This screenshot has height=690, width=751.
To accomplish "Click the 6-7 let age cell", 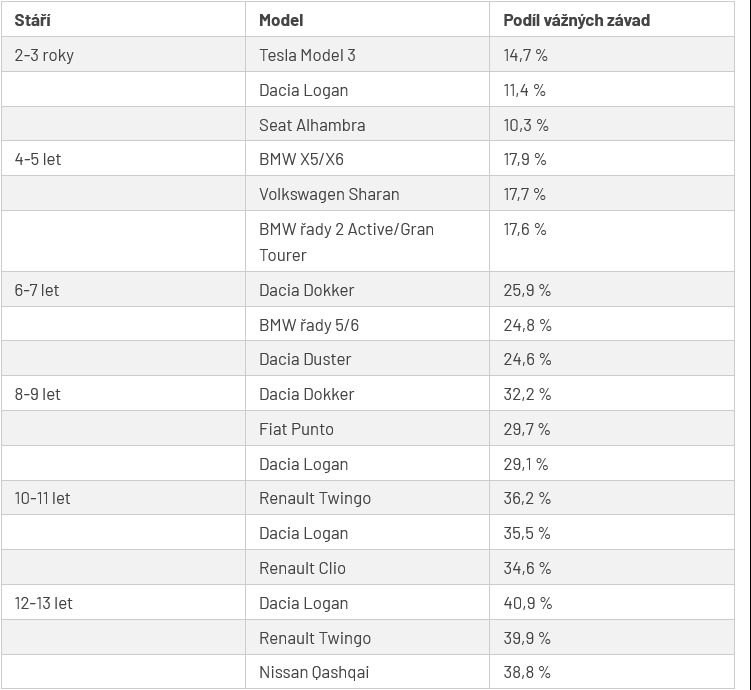I will [x=124, y=289].
